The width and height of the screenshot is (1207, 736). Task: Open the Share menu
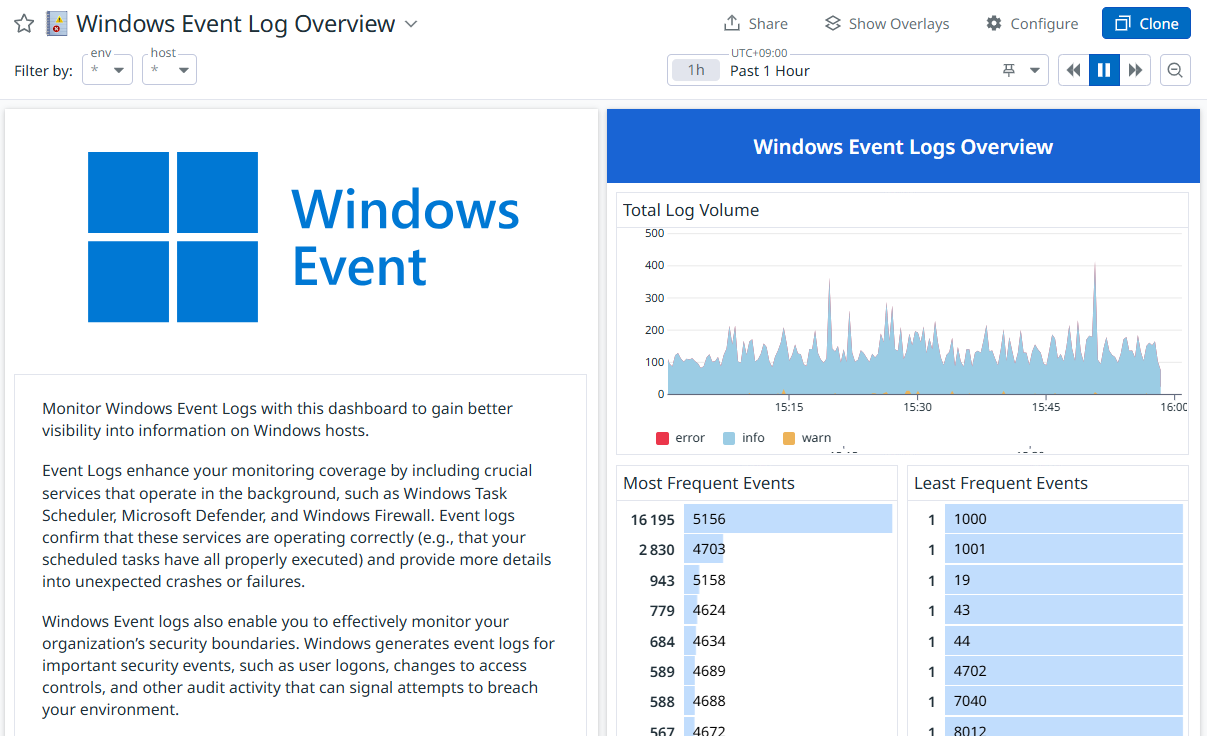[x=755, y=24]
